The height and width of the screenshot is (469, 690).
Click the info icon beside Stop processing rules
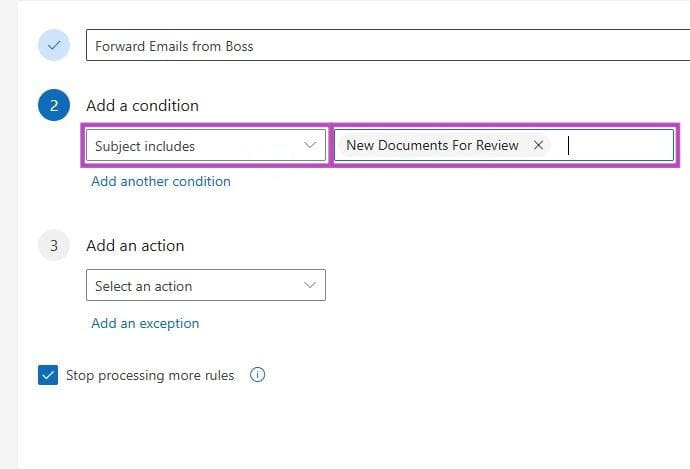(257, 375)
